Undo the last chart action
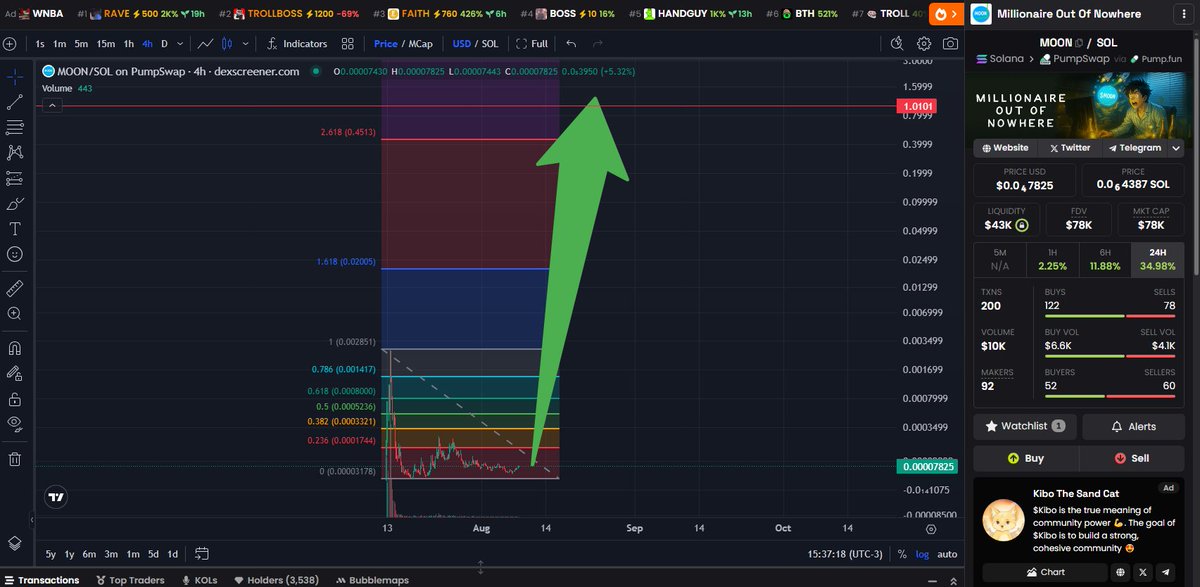This screenshot has width=1200, height=587. 571,44
